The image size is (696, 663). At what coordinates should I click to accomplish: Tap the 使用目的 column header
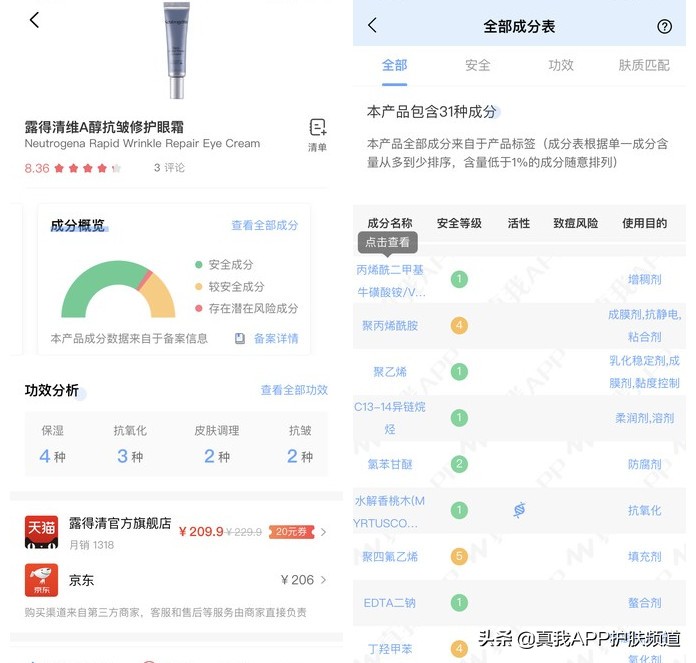tap(645, 223)
